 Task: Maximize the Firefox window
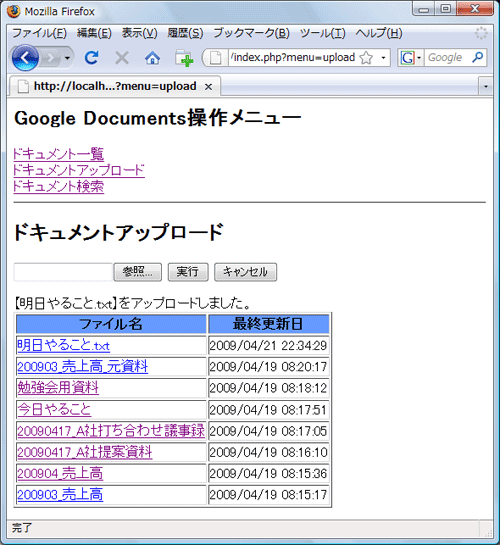(x=446, y=8)
